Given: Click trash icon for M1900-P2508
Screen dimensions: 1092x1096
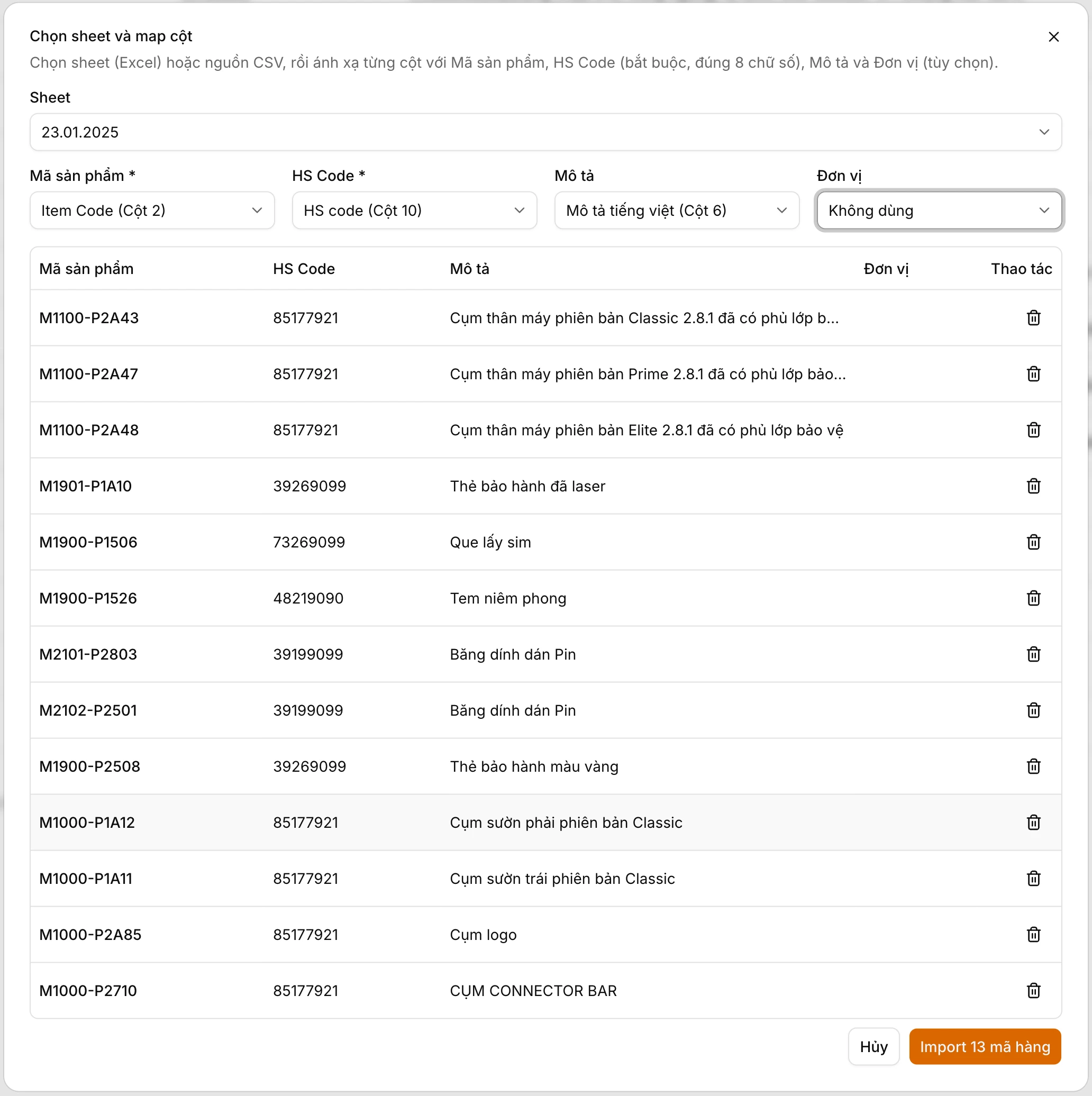Looking at the screenshot, I should 1033,767.
